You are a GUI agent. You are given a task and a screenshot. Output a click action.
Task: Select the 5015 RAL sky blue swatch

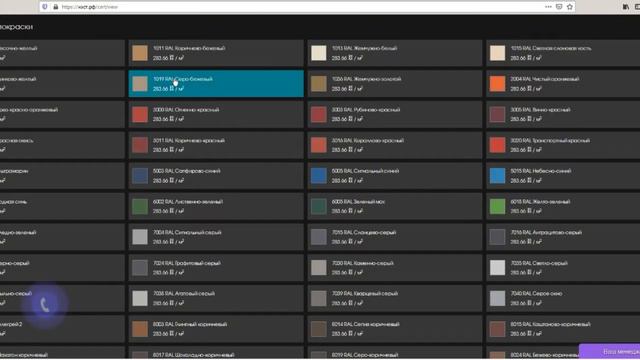tap(498, 176)
